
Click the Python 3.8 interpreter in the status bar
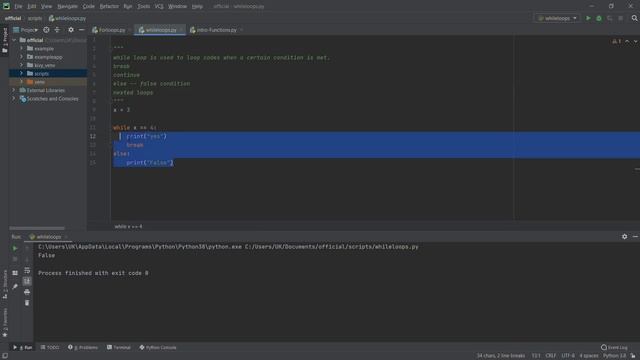[614, 356]
